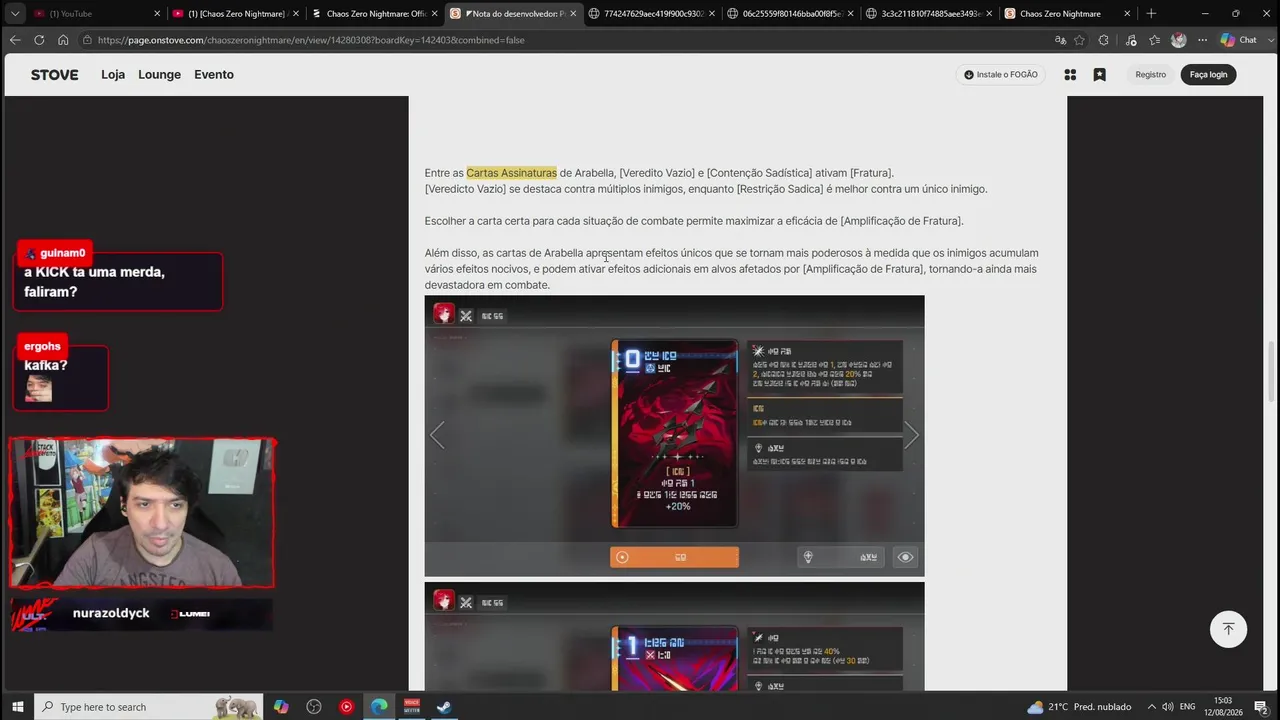Click the ENG language indicator

coord(1188,707)
